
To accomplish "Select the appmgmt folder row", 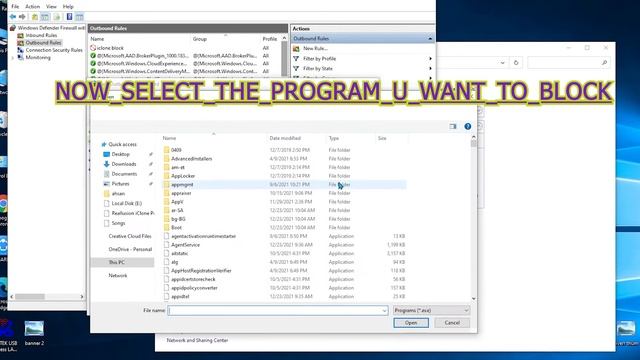I will (284, 184).
